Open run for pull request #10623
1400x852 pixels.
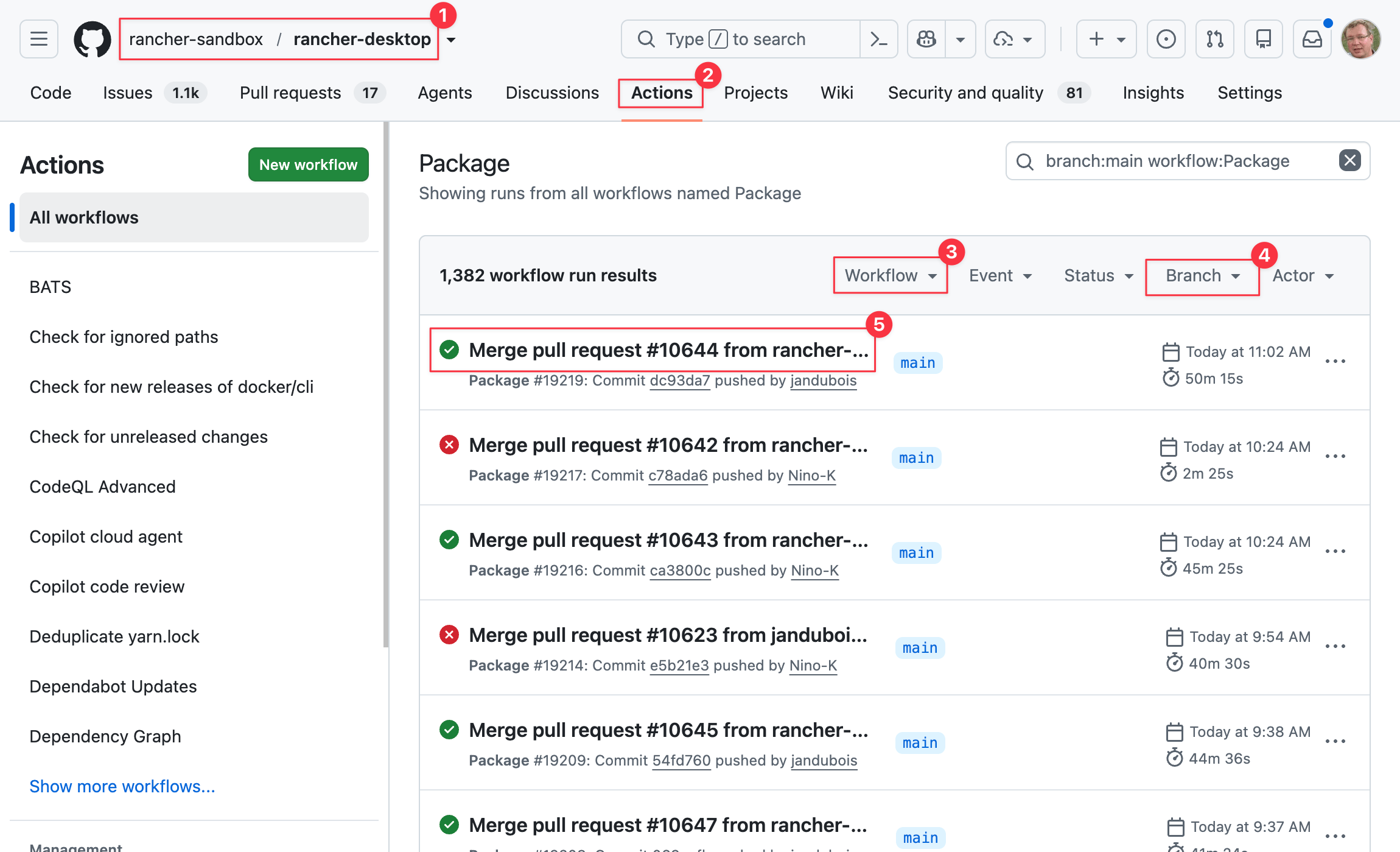(668, 635)
